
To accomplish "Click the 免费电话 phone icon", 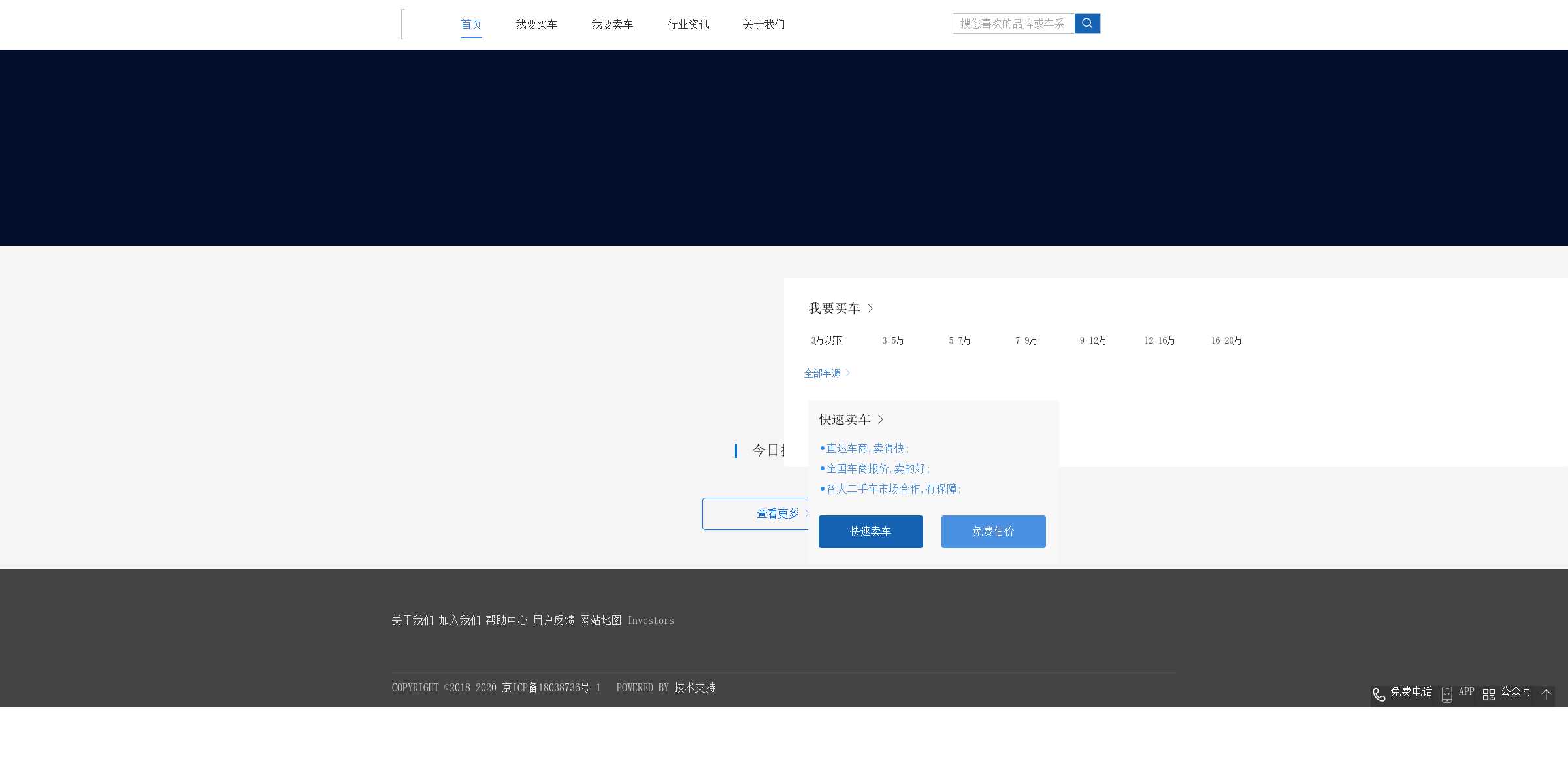I will click(1379, 694).
